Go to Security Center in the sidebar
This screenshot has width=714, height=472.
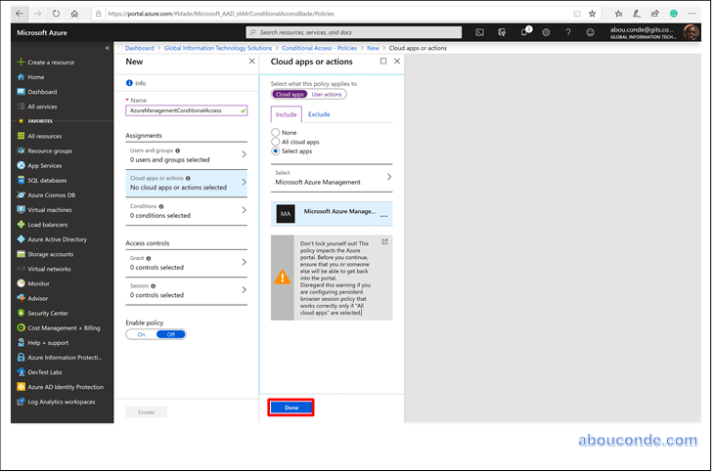pyautogui.click(x=47, y=313)
